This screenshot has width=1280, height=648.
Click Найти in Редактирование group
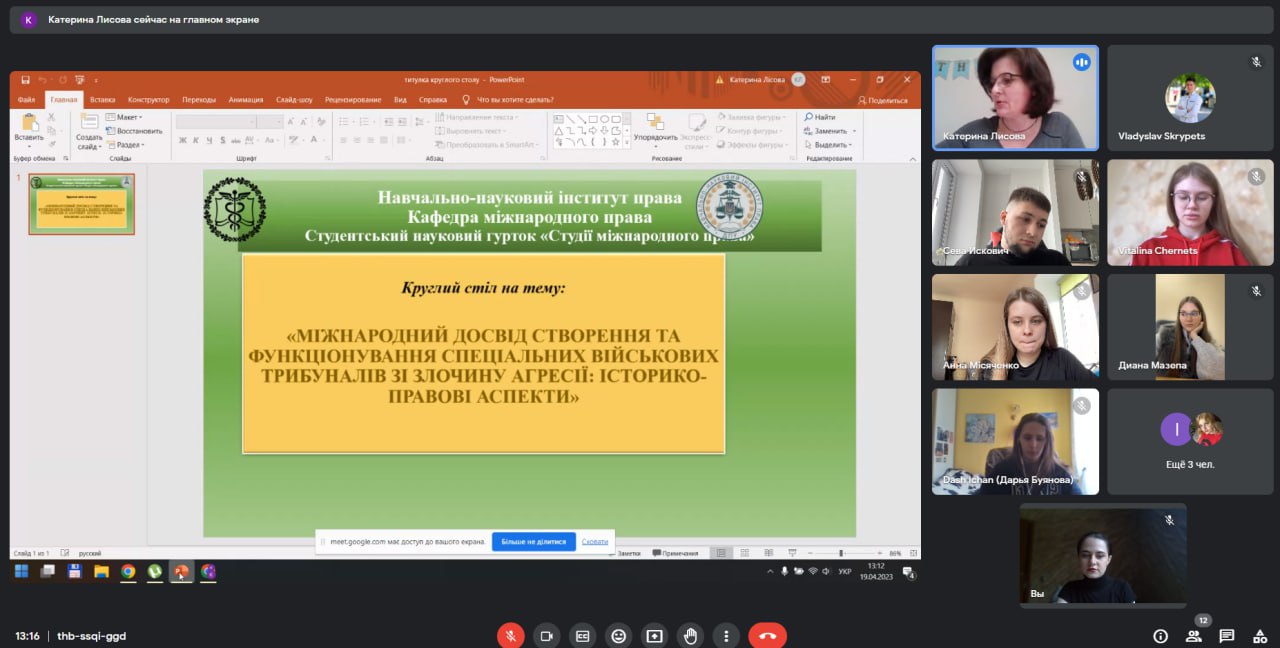coord(820,117)
